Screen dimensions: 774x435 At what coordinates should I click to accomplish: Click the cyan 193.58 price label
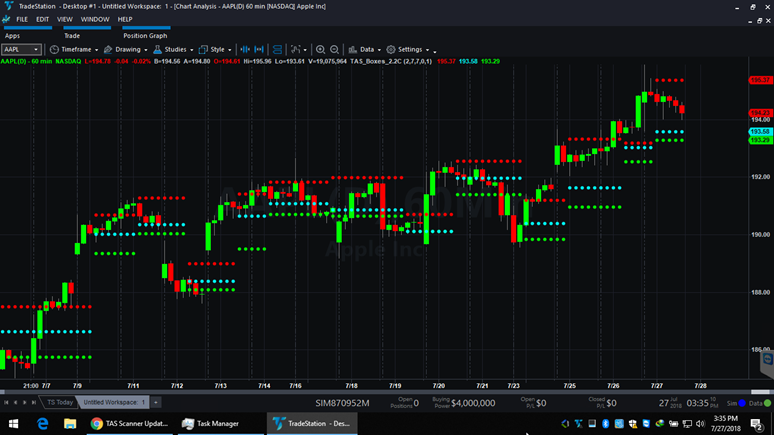(760, 132)
